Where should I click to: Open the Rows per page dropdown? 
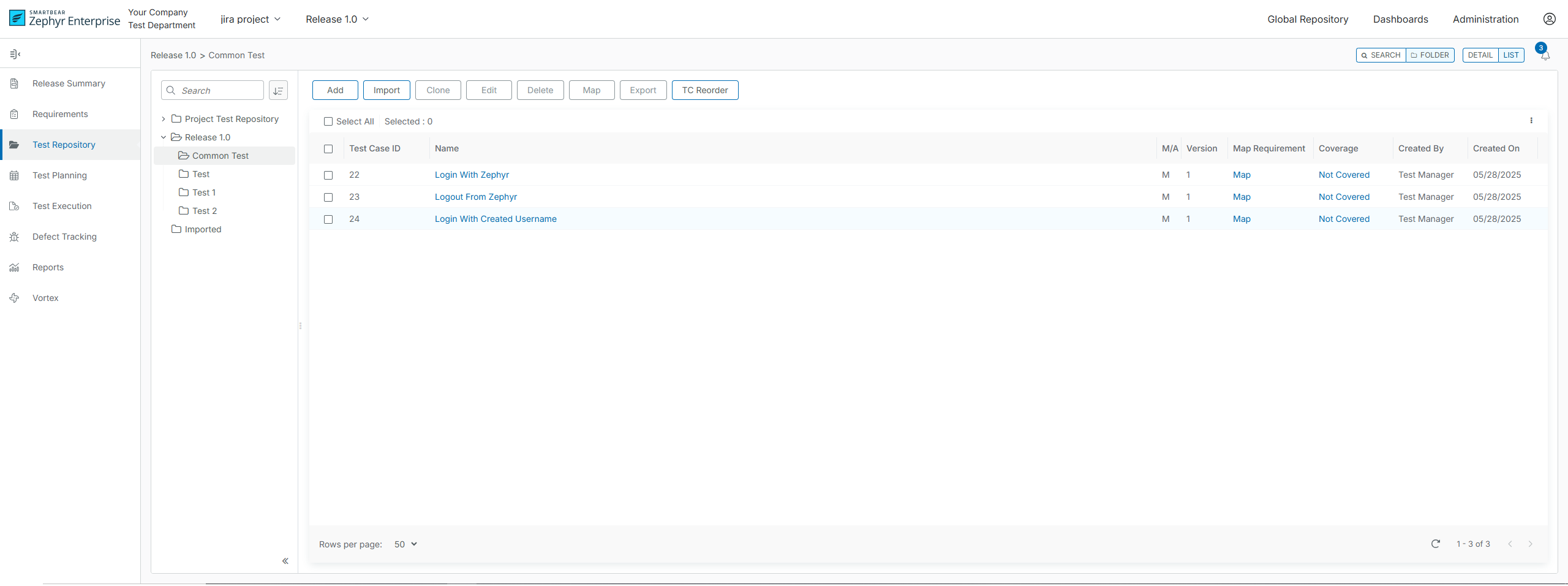click(x=404, y=544)
